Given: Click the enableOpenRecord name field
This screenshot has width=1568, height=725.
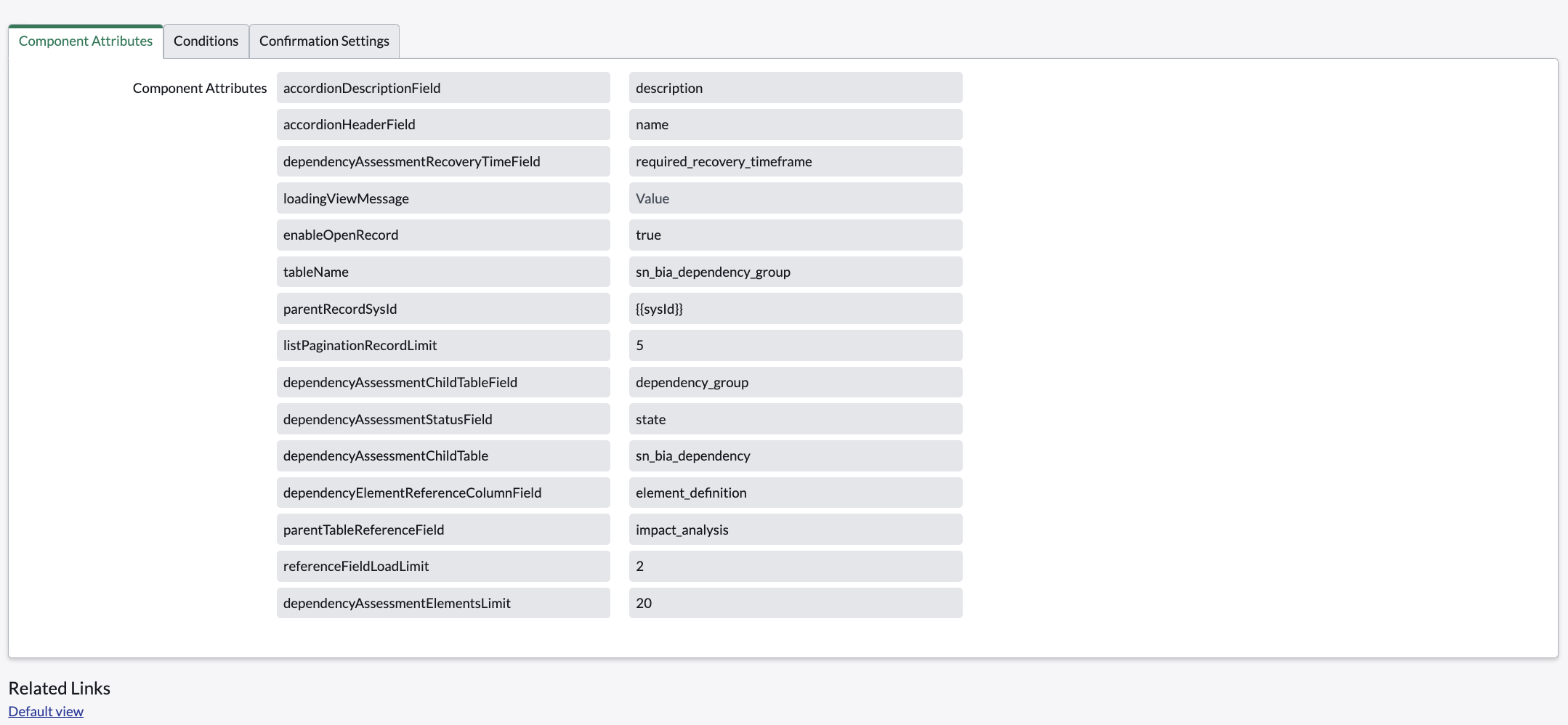Looking at the screenshot, I should click(x=443, y=235).
